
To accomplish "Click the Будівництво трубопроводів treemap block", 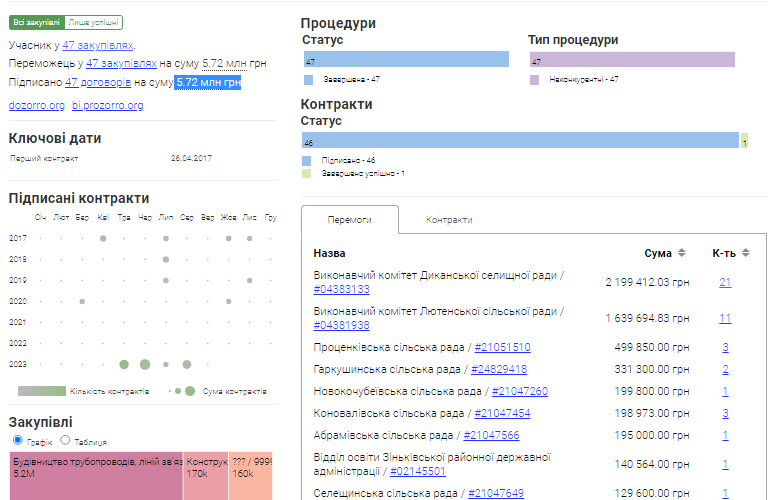I will [95, 476].
